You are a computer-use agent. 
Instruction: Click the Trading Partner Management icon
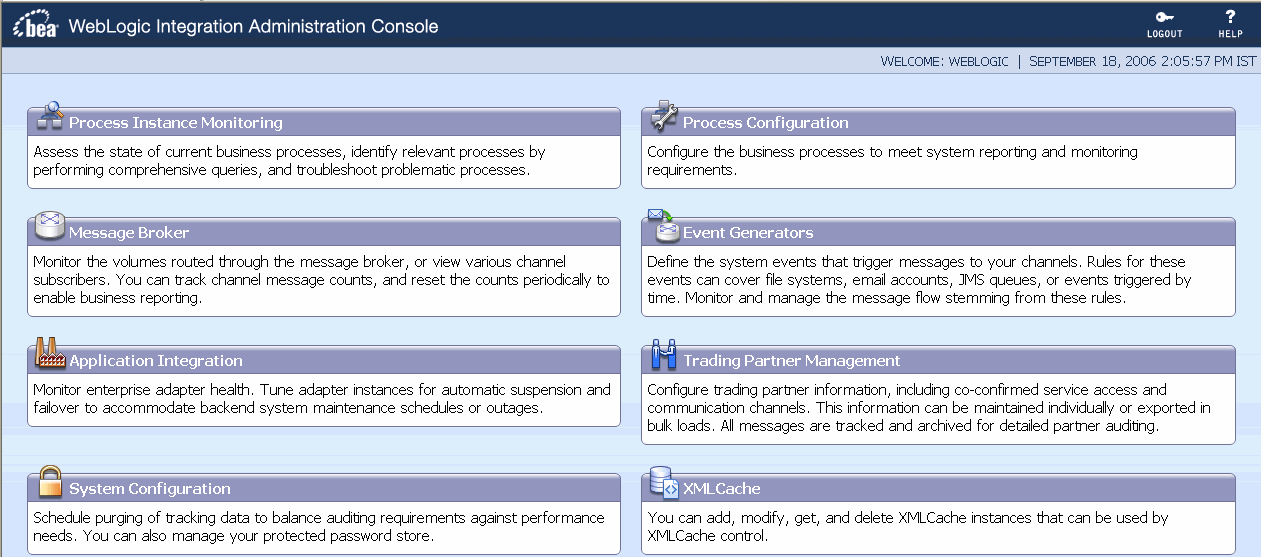[664, 353]
